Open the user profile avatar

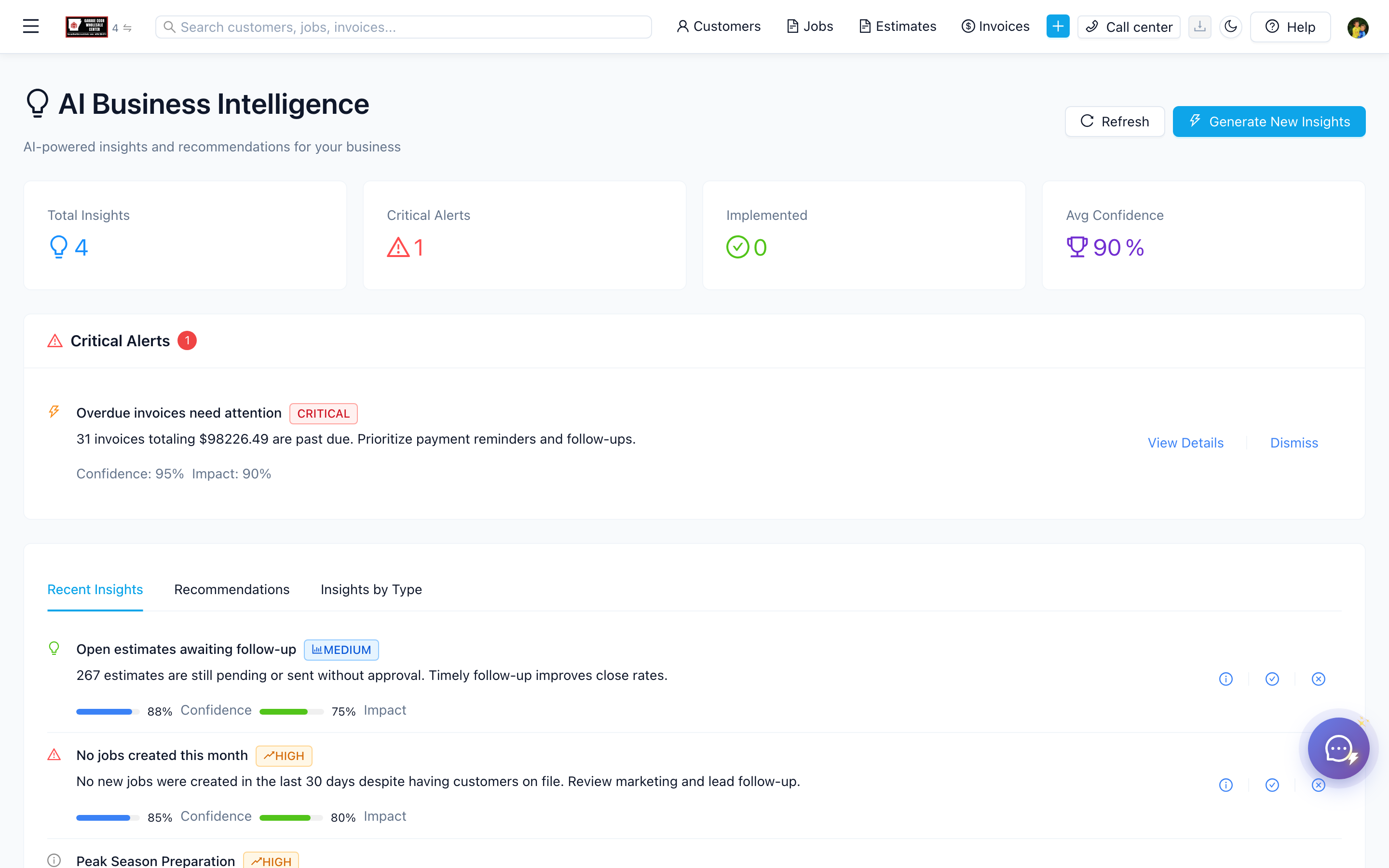(1358, 27)
